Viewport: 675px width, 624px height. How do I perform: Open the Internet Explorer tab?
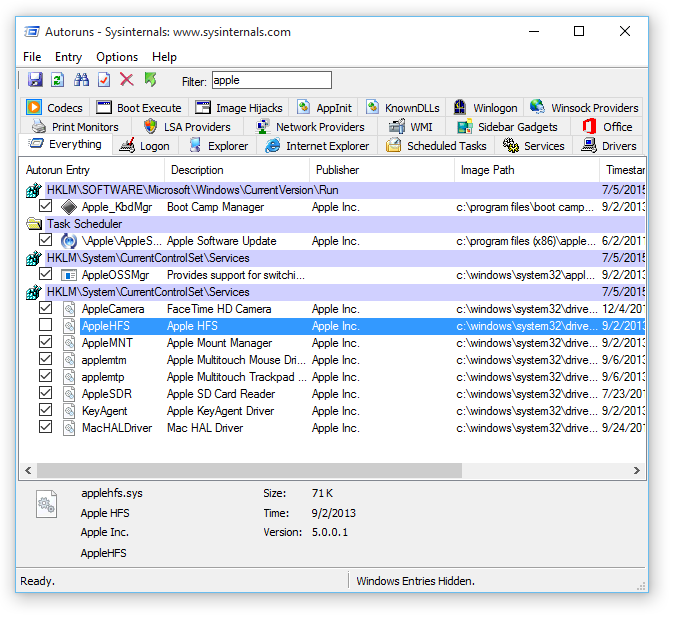pyautogui.click(x=317, y=146)
